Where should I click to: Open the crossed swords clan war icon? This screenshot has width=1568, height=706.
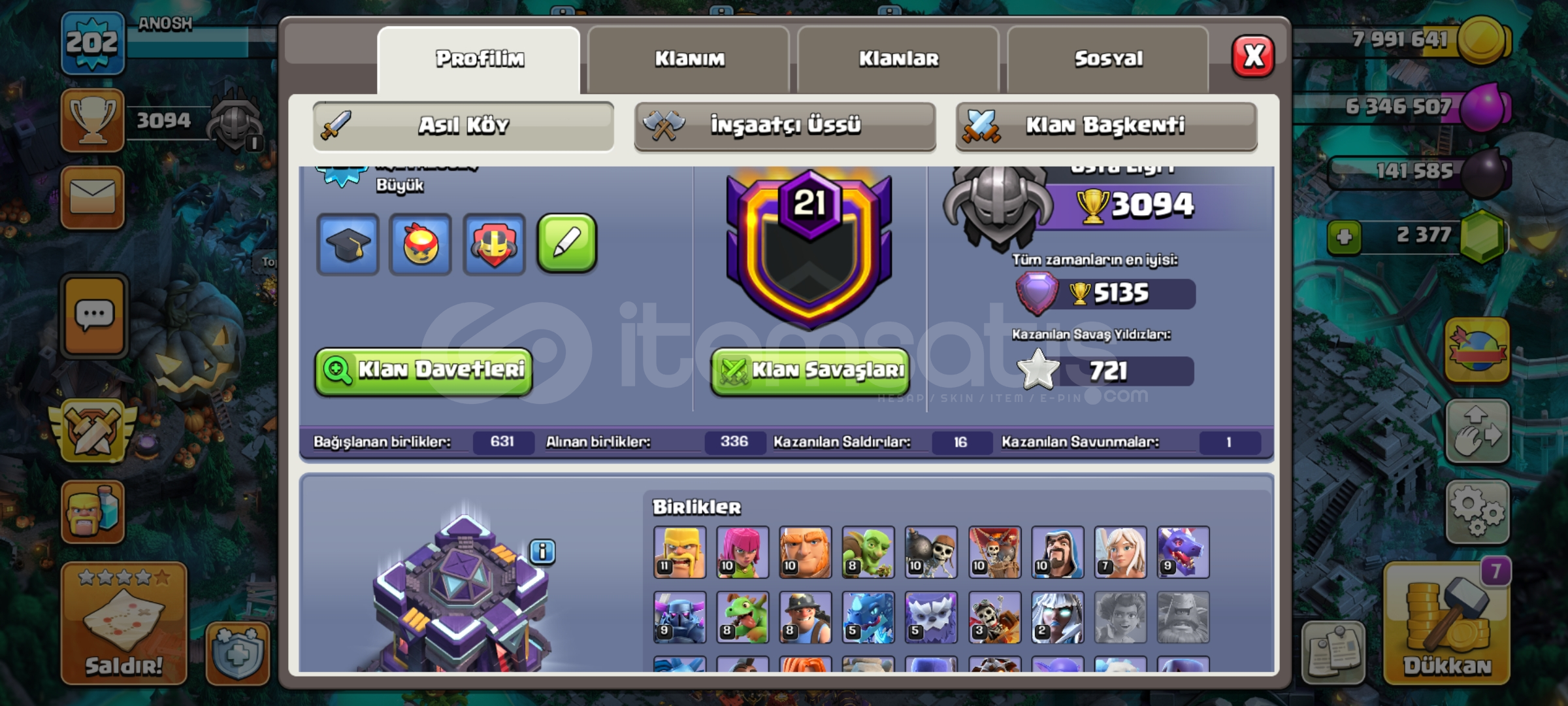(94, 432)
